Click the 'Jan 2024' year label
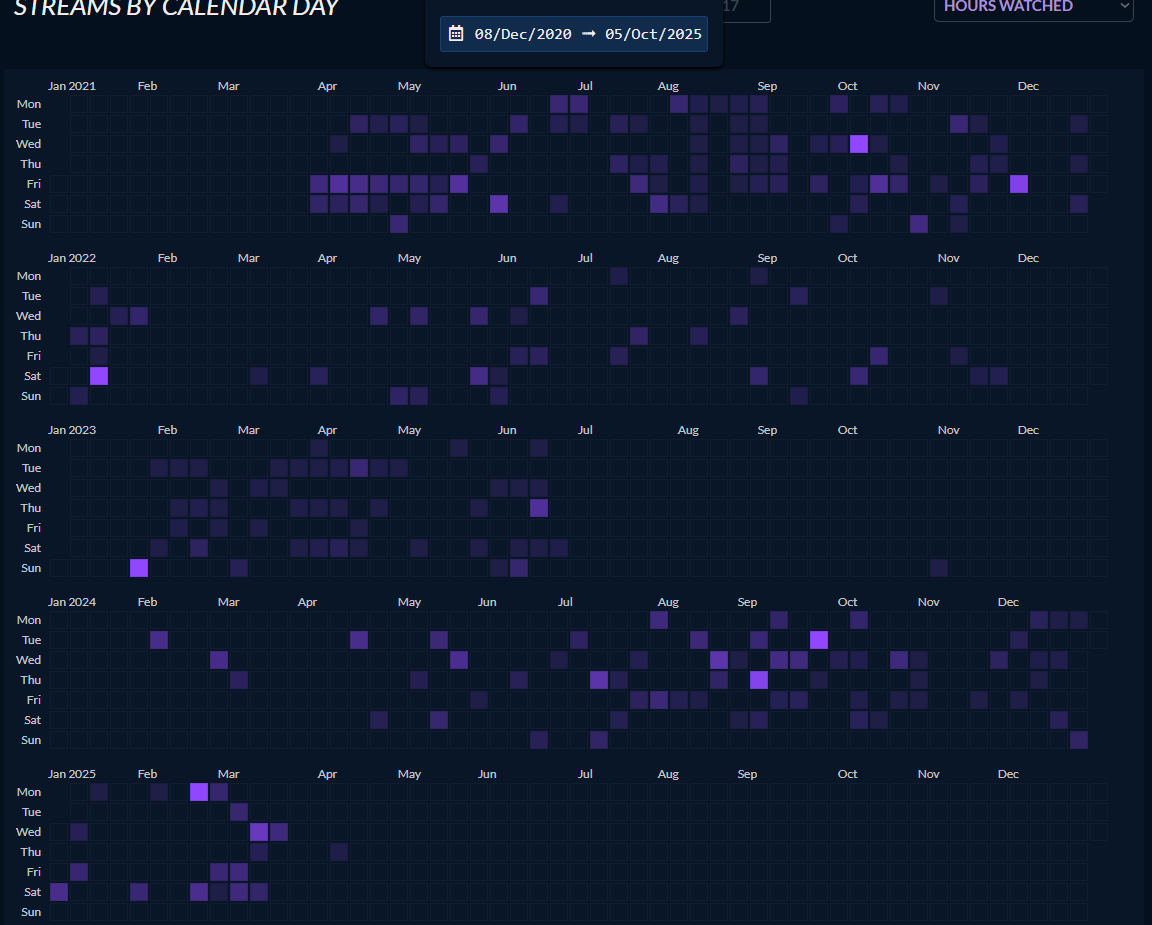This screenshot has width=1152, height=925. (72, 602)
